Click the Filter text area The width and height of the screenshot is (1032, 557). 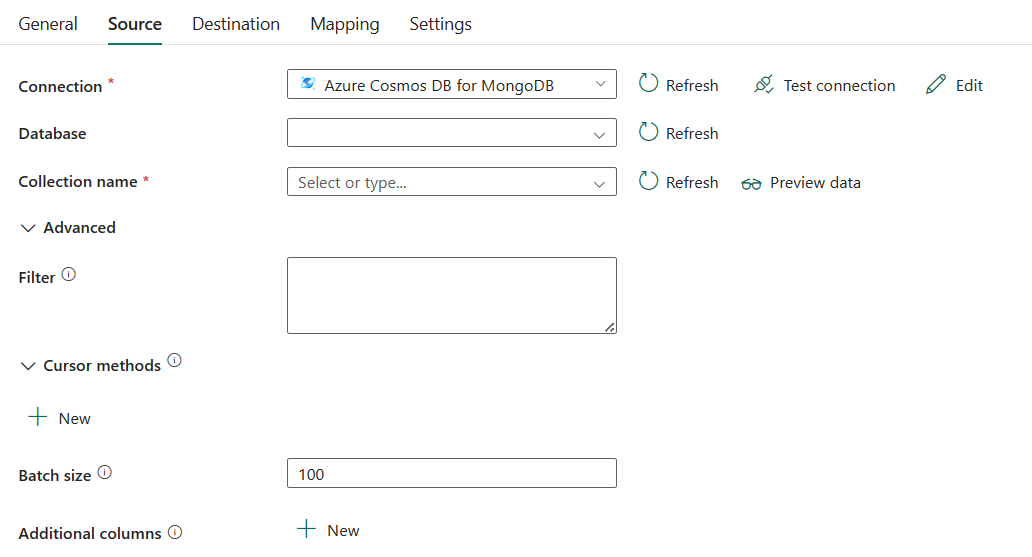pos(452,295)
